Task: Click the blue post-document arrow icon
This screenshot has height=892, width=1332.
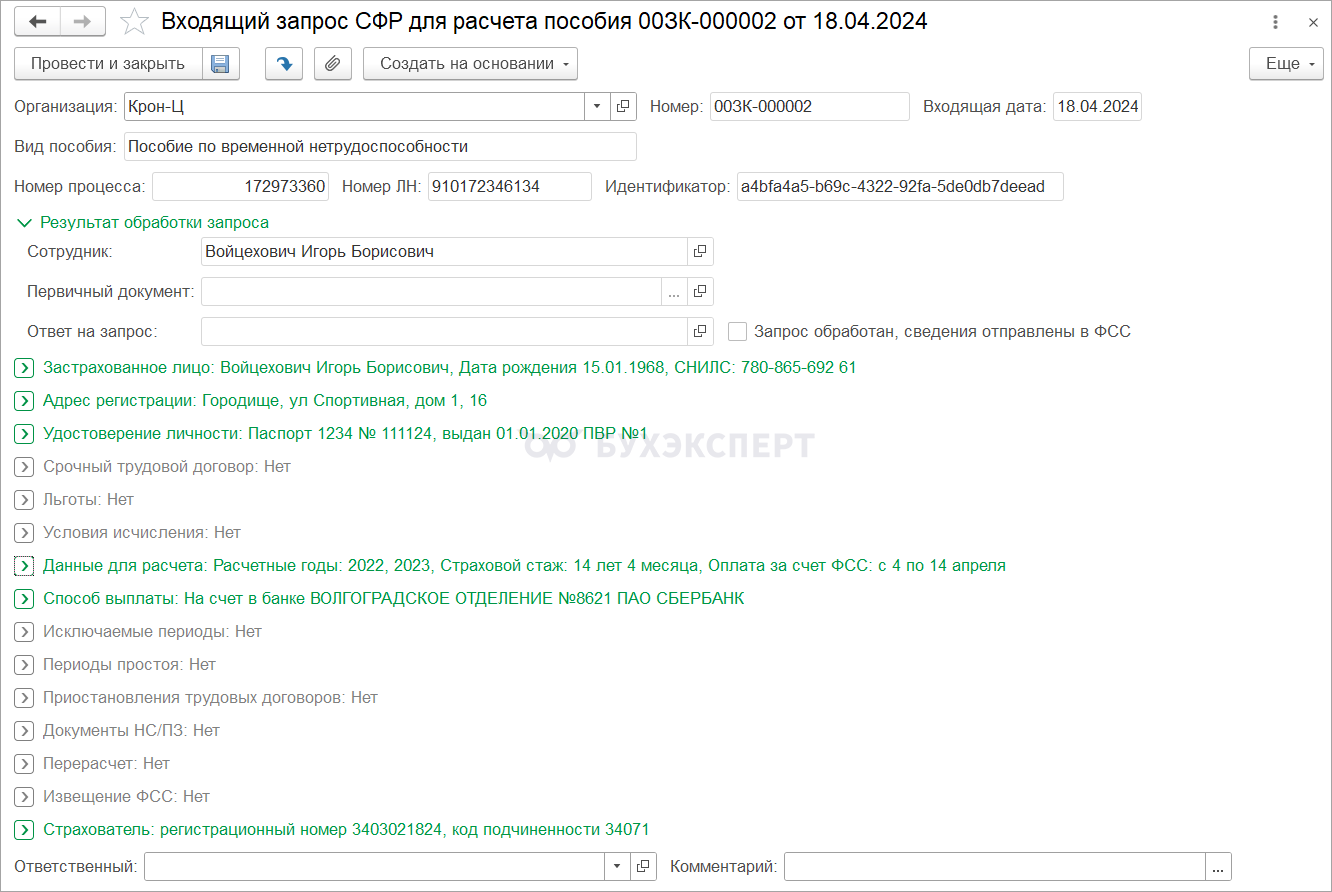Action: click(284, 64)
